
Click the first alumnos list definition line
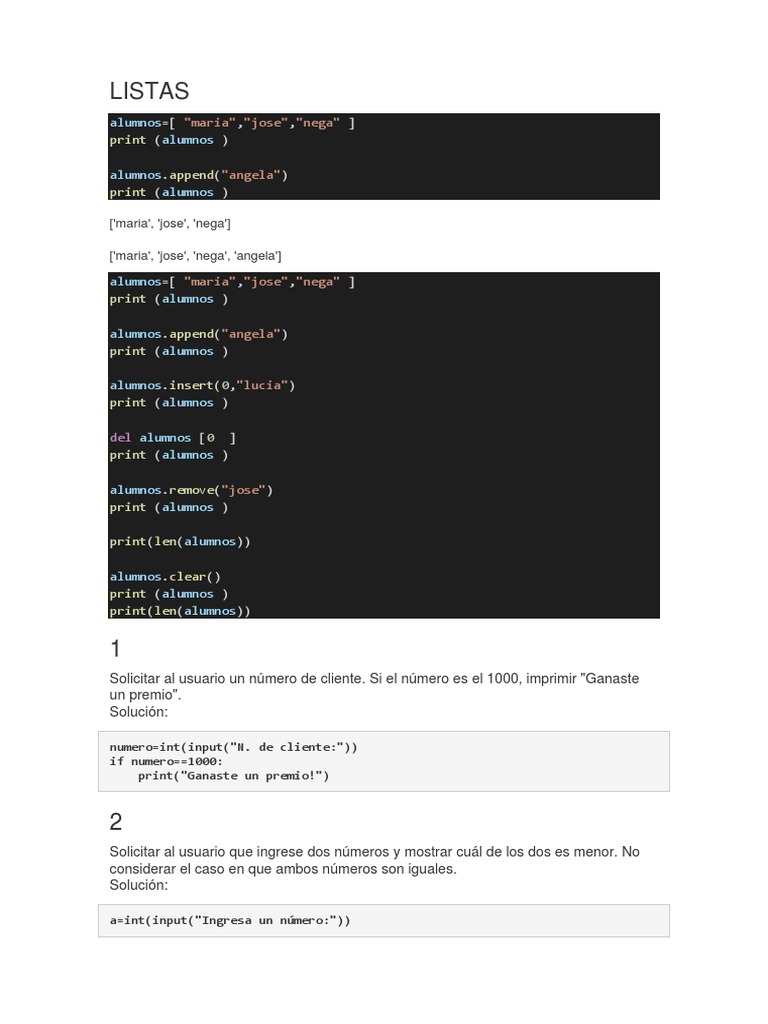(232, 123)
